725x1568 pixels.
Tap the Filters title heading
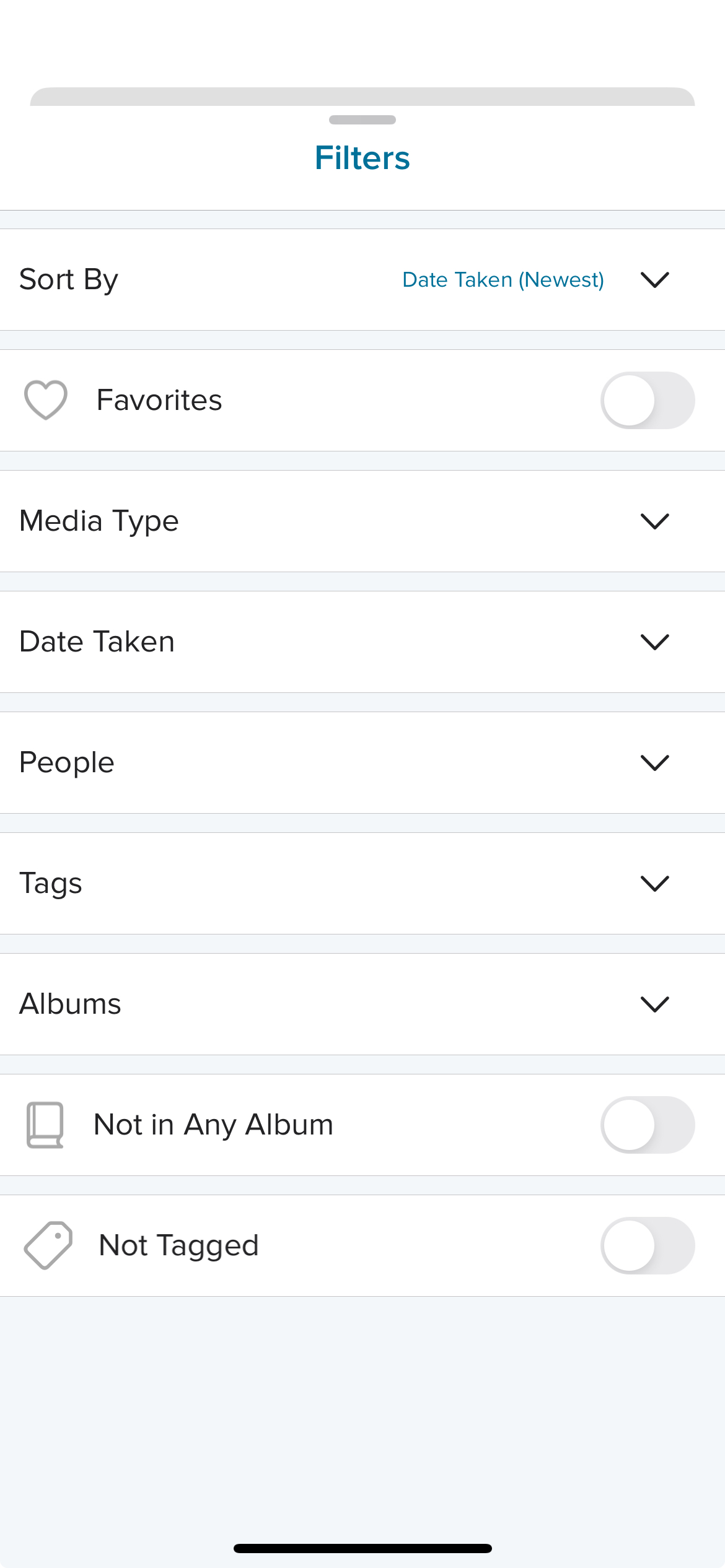click(362, 158)
